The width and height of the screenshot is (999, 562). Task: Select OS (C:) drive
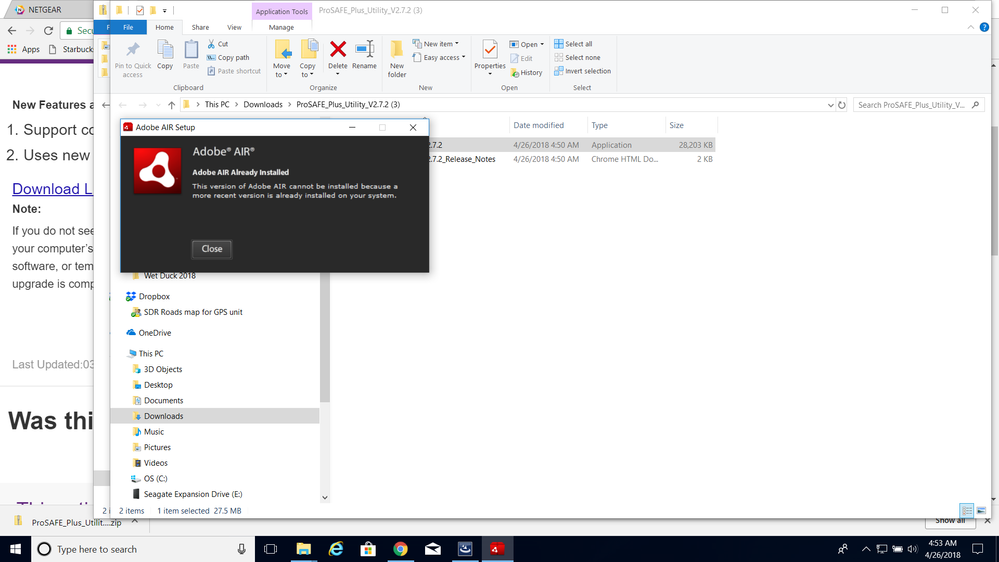155,479
